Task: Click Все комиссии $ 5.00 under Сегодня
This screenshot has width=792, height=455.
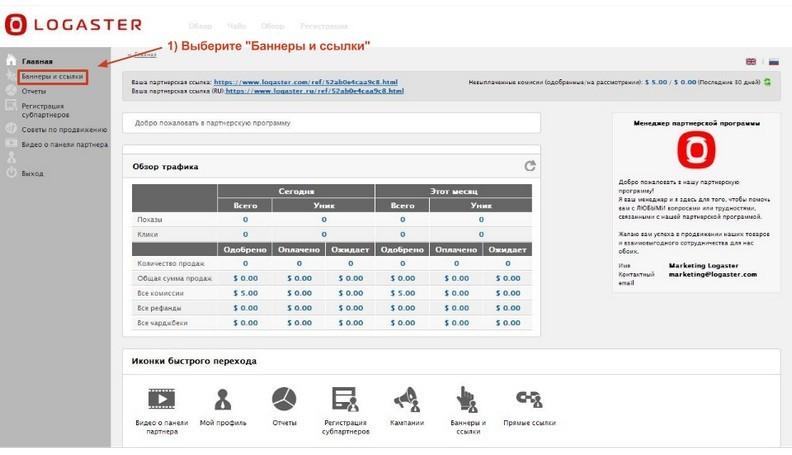Action: (x=245, y=293)
